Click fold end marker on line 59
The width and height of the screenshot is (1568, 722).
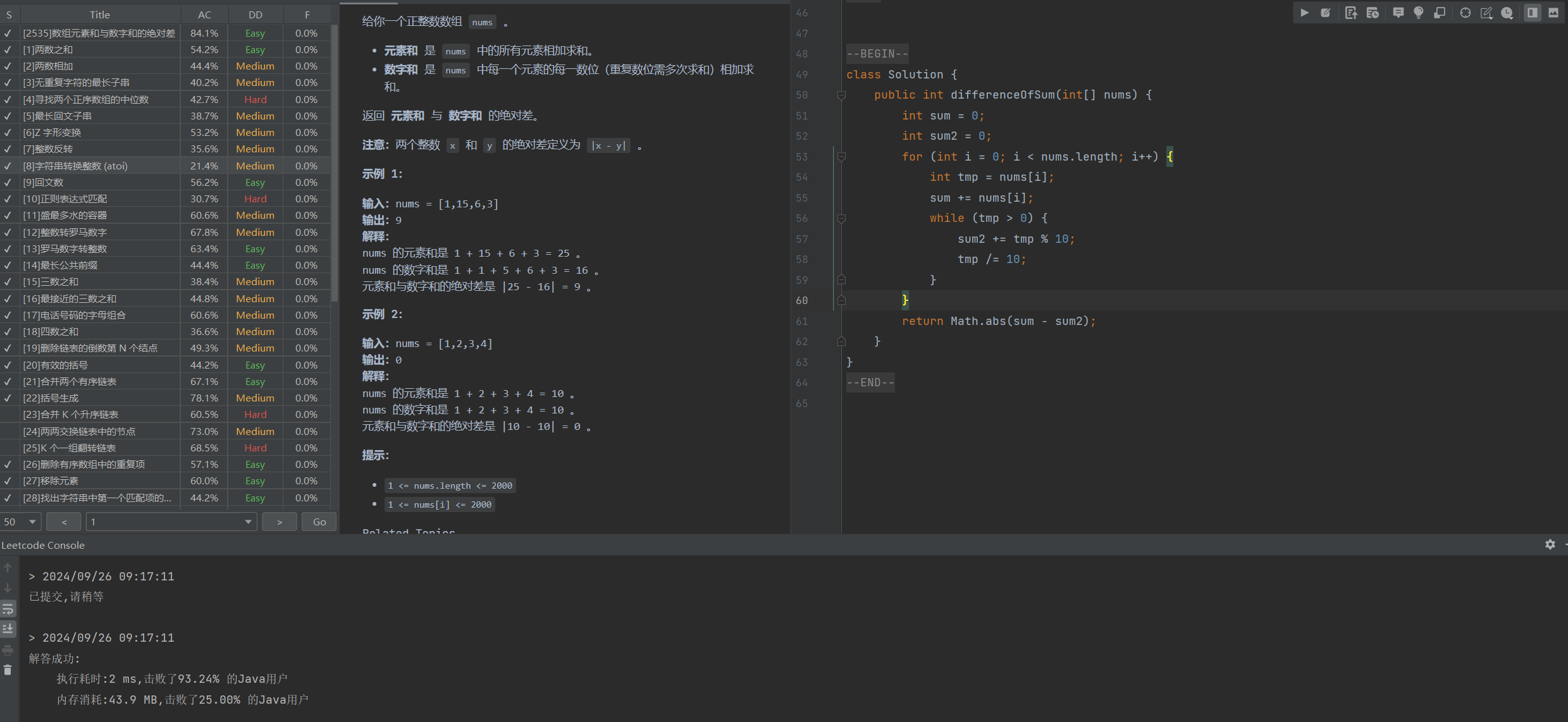[841, 279]
